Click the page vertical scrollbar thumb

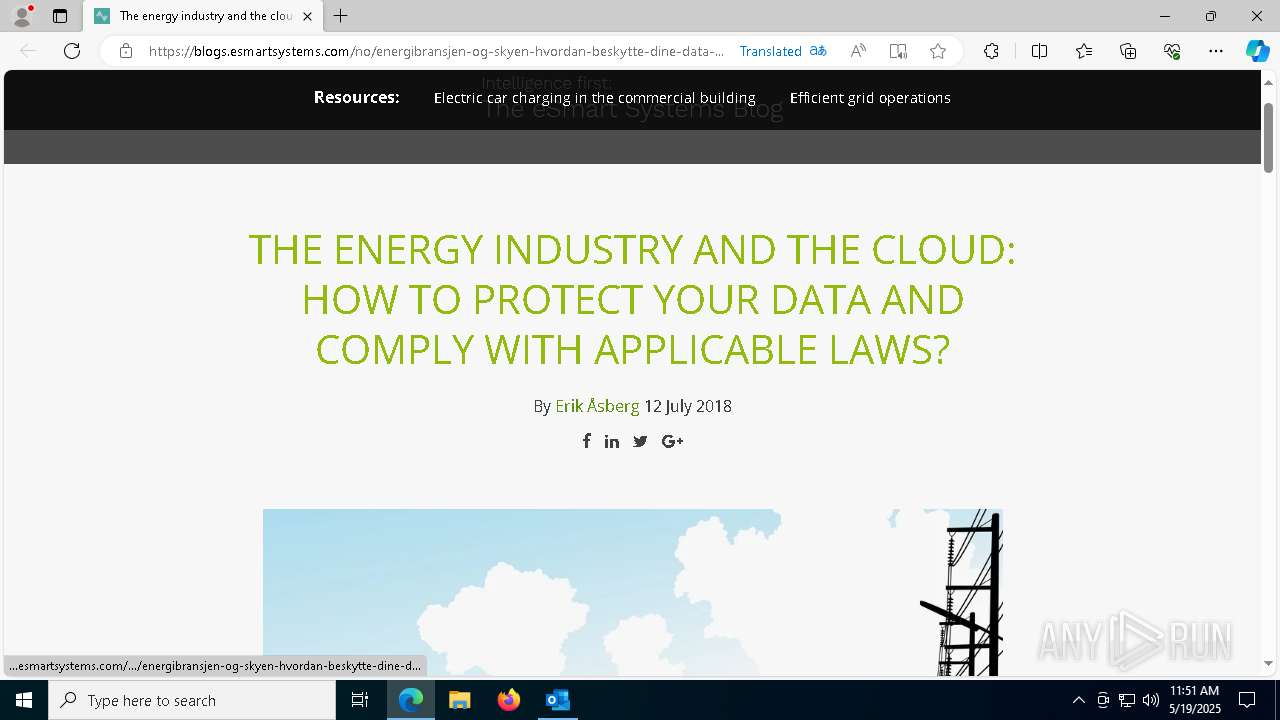coord(1268,136)
